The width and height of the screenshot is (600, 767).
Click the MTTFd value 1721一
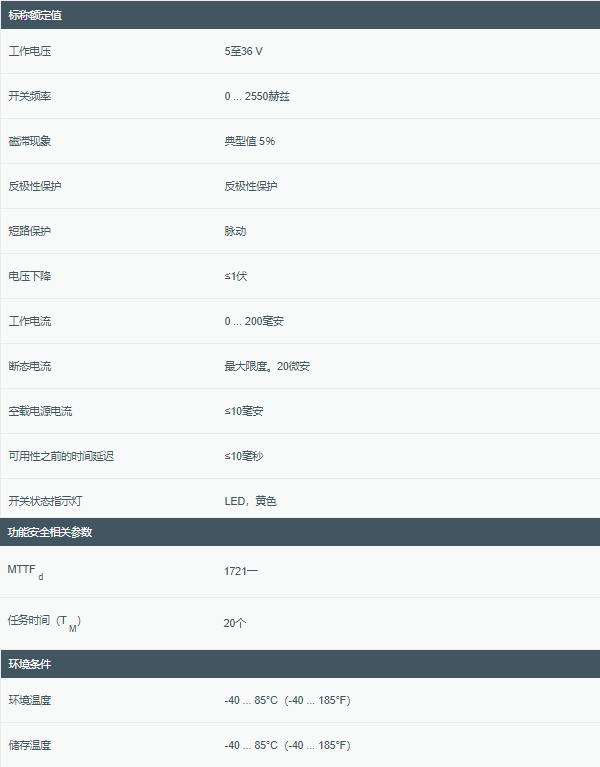[x=241, y=571]
